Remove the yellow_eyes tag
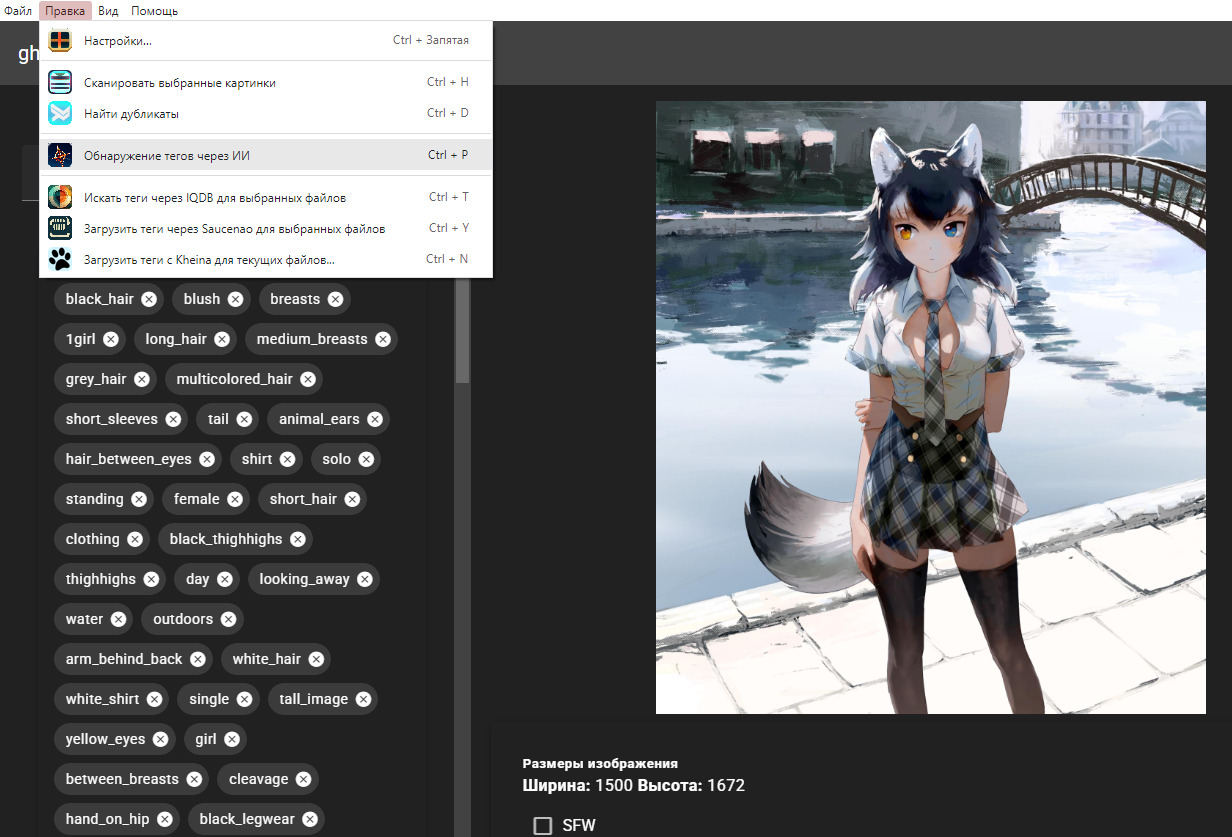Viewport: 1232px width, 837px height. tap(161, 739)
